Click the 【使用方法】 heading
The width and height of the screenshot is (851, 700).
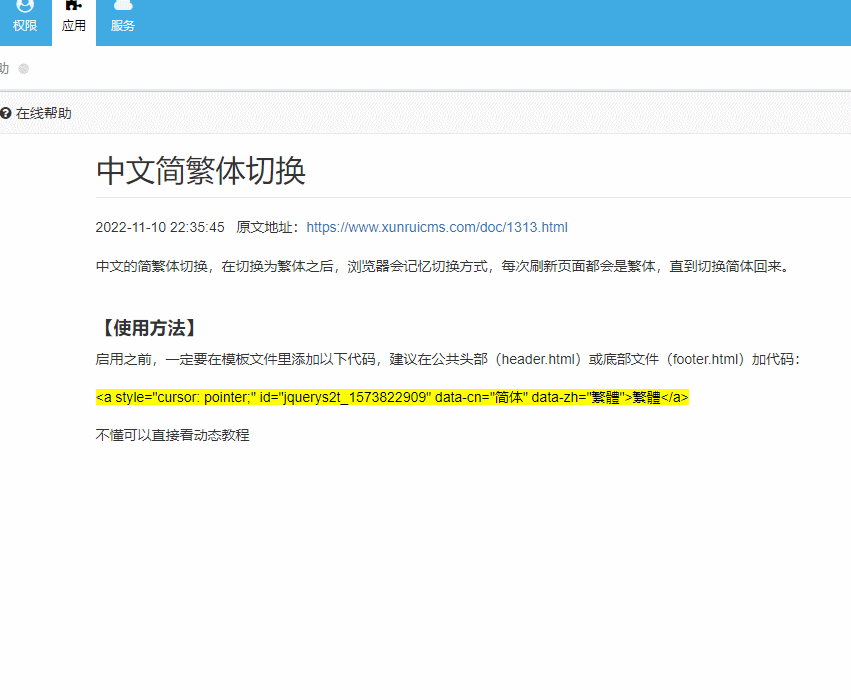click(149, 328)
